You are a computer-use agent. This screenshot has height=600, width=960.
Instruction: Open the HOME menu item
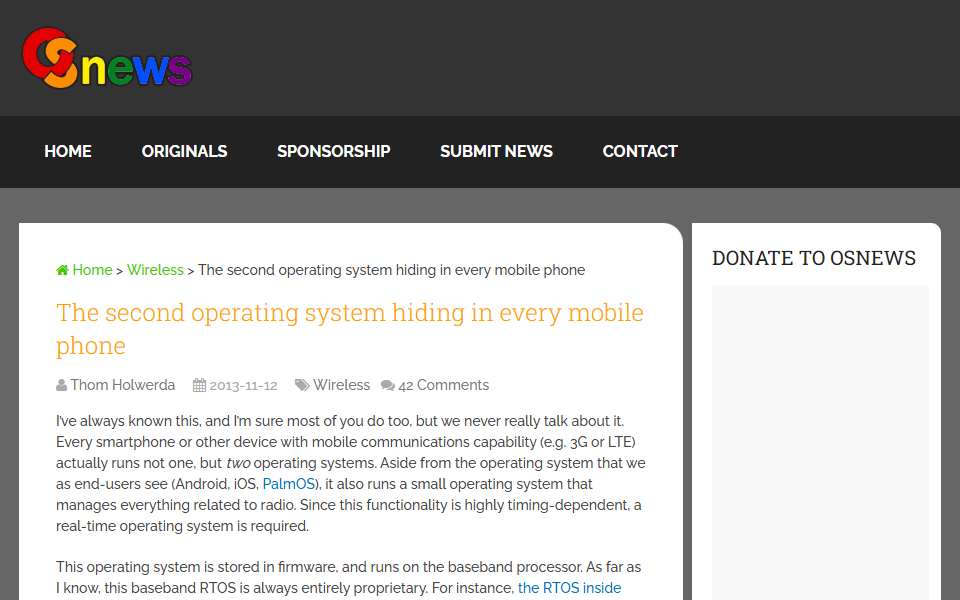point(68,151)
